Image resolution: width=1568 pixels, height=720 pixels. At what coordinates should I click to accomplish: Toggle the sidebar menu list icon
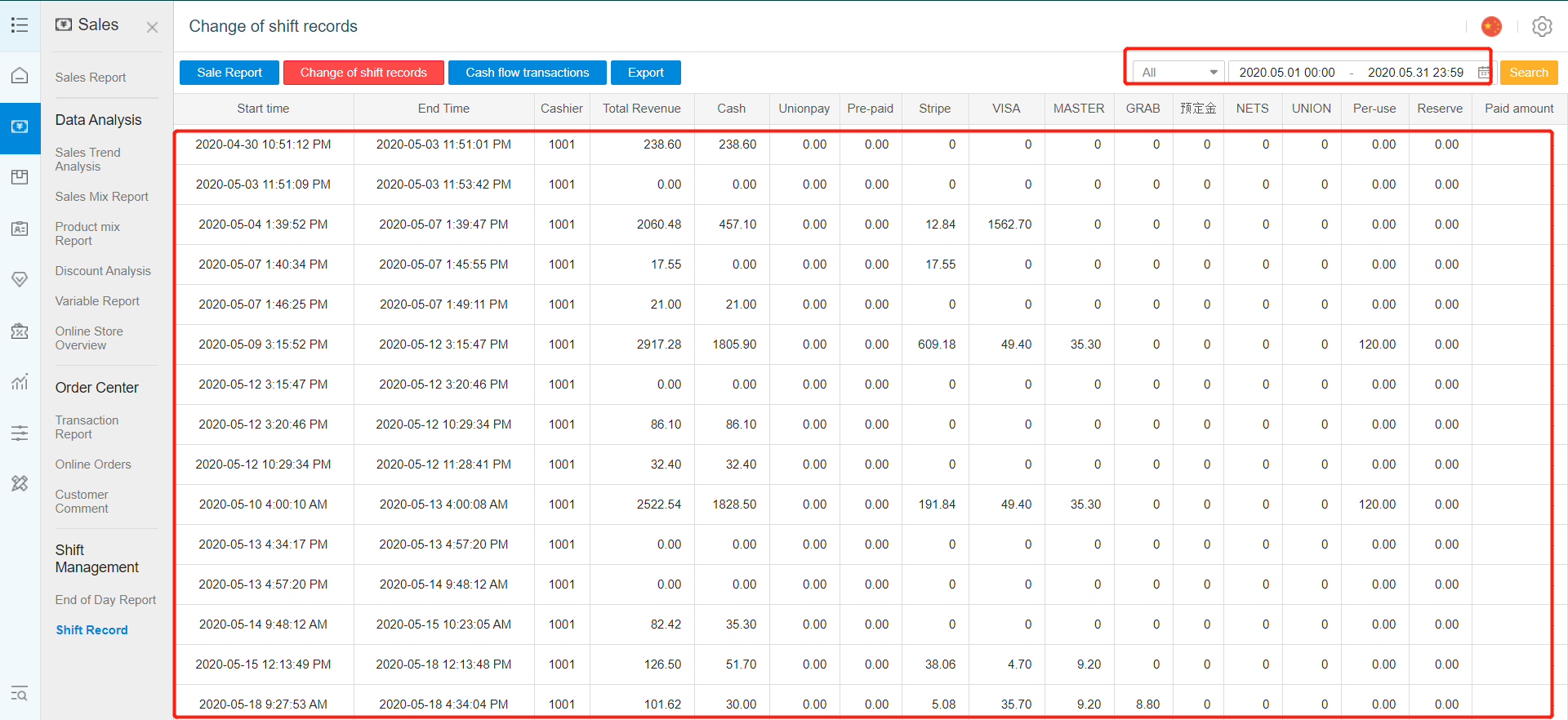[x=20, y=25]
